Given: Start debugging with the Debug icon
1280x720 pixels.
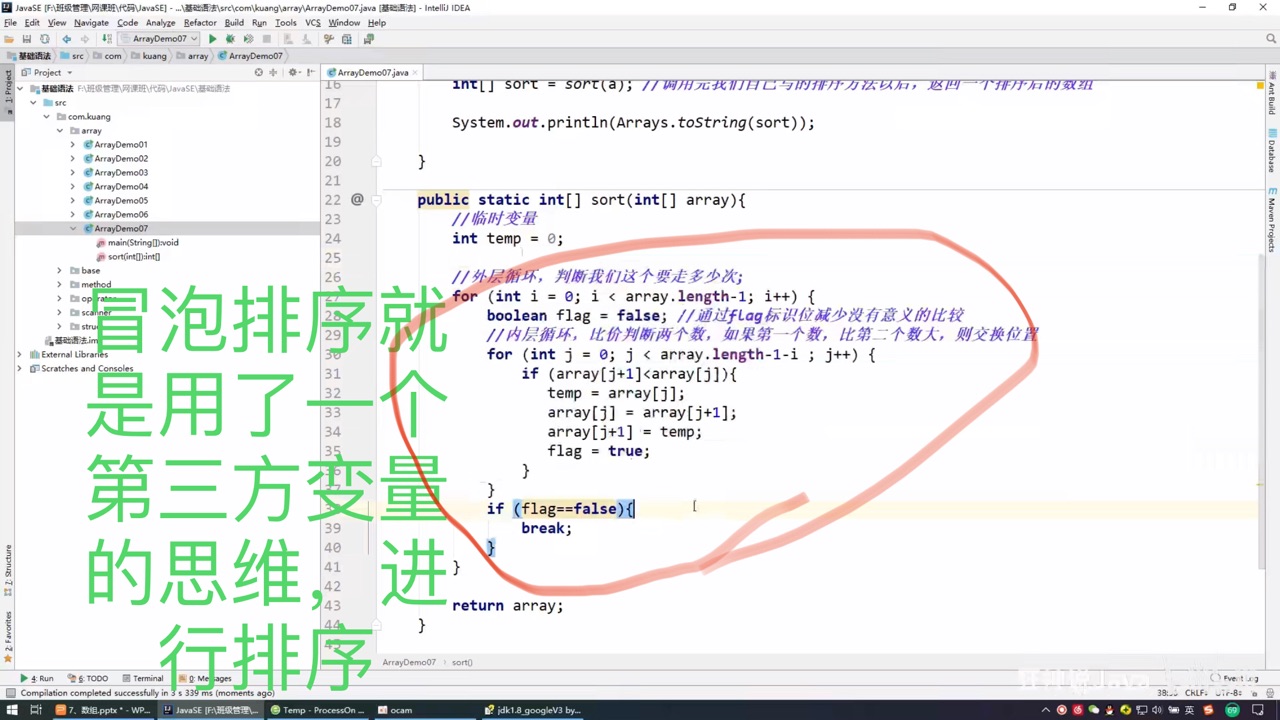Looking at the screenshot, I should click(x=230, y=38).
